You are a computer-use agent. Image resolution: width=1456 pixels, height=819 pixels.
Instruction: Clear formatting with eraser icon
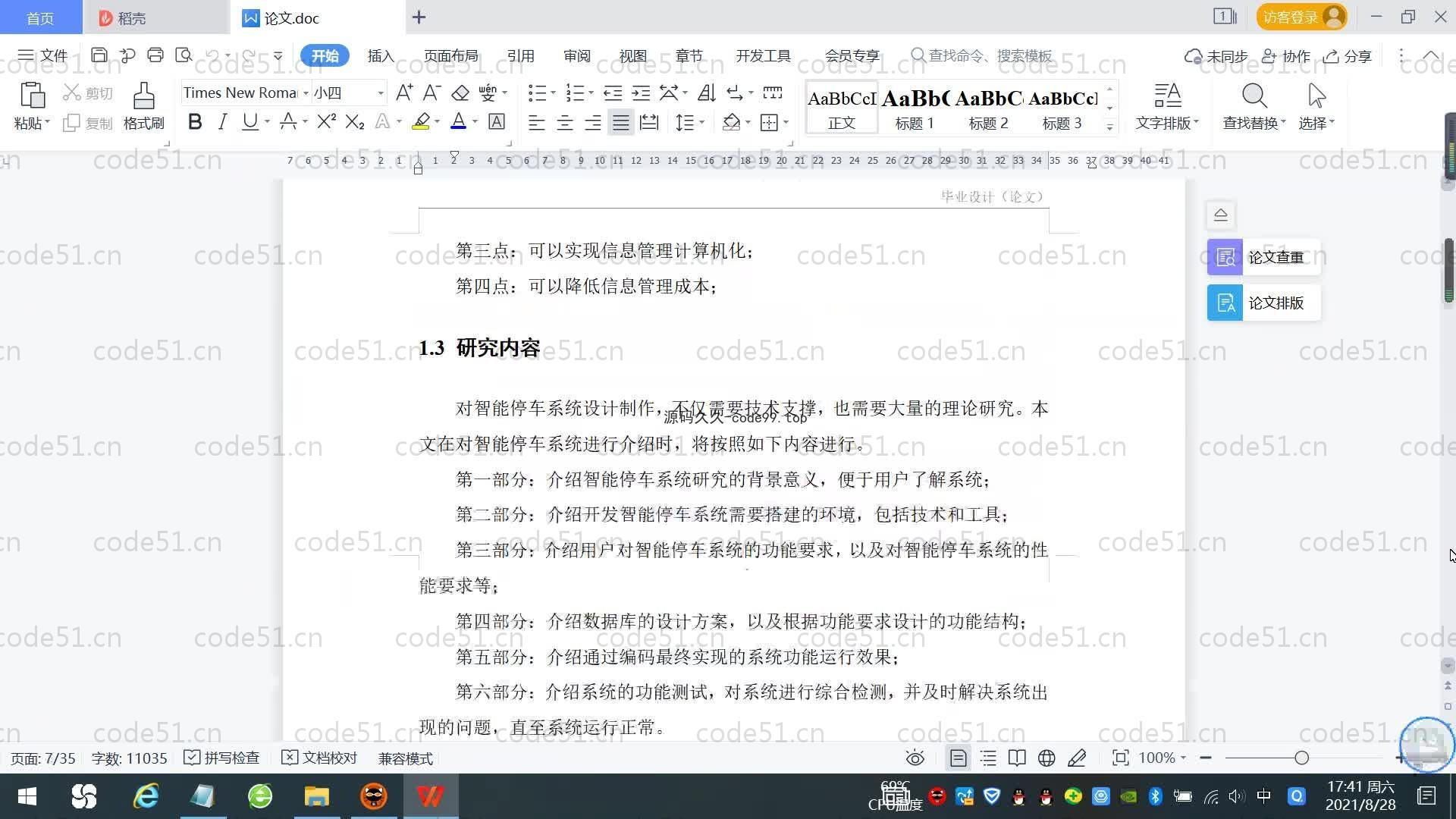coord(460,93)
